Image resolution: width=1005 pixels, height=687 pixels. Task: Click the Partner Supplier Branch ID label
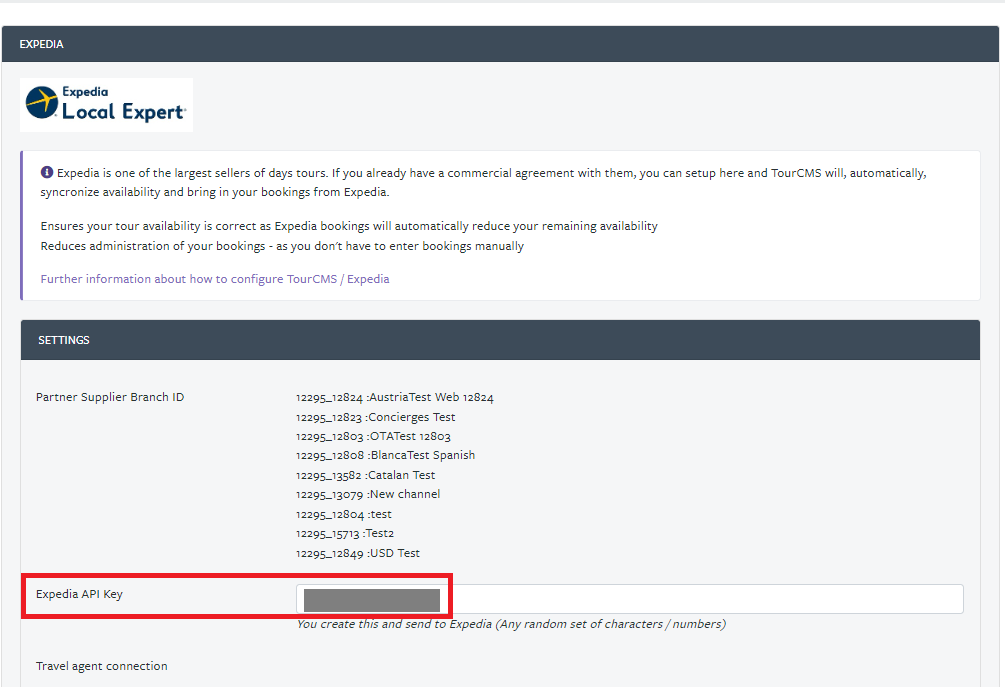click(x=110, y=397)
